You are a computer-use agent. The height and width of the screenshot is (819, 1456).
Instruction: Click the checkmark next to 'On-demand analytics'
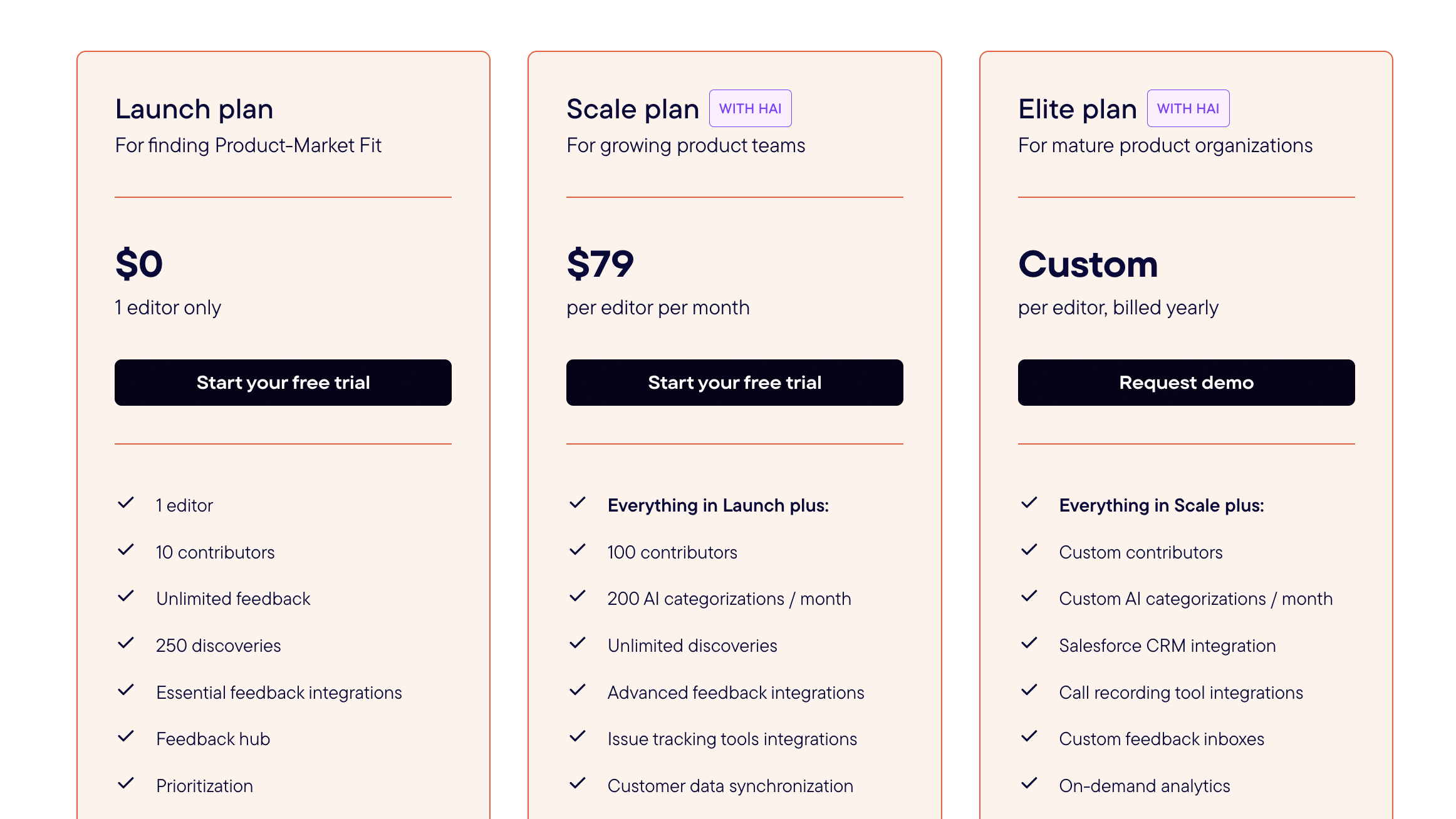[x=1029, y=784]
